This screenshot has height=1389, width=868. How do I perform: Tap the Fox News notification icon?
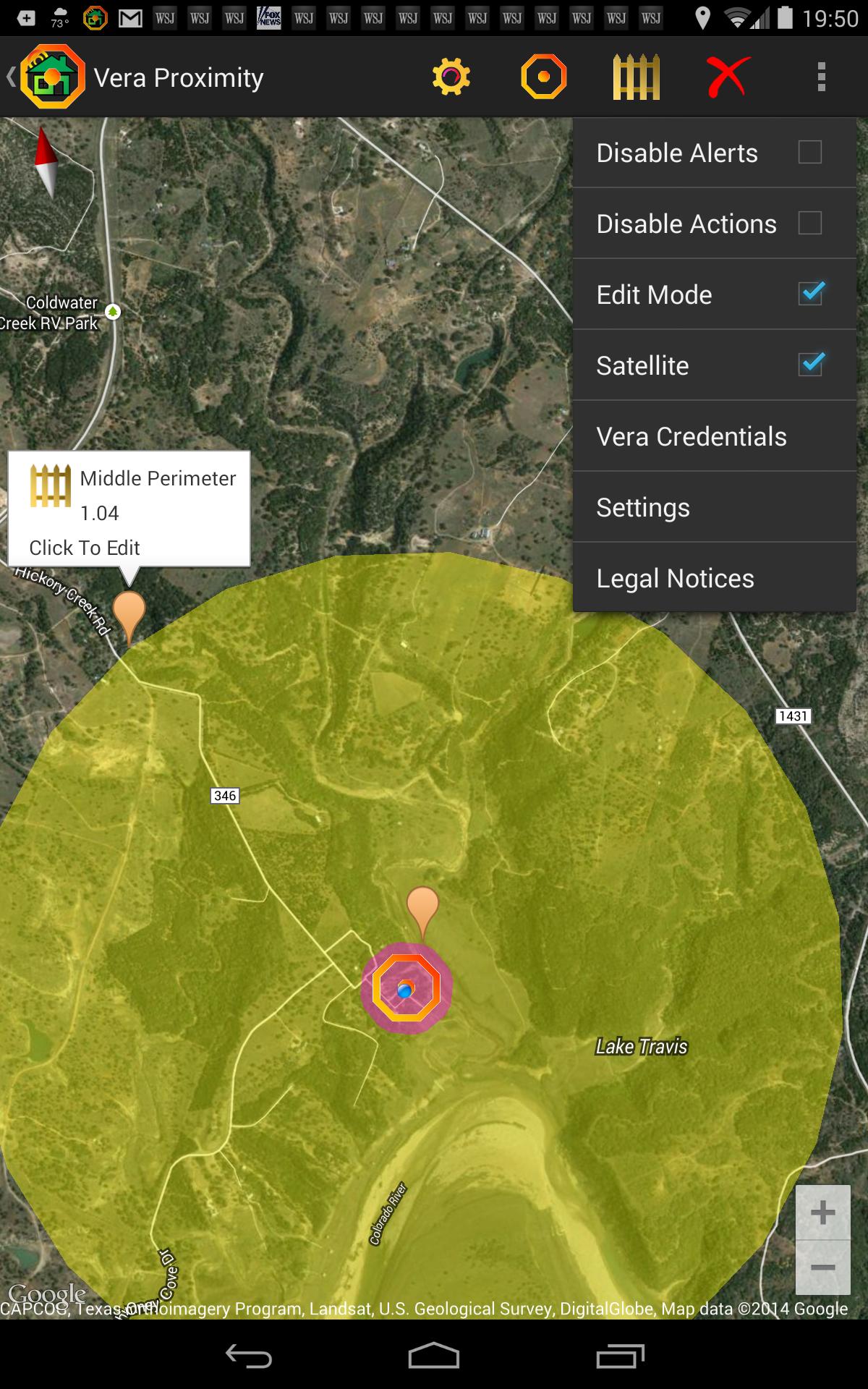[x=269, y=18]
